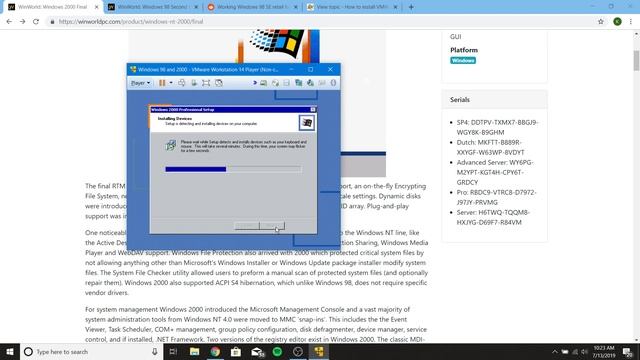Open the floppy drive device icon
The width and height of the screenshot is (640, 360).
287,83
